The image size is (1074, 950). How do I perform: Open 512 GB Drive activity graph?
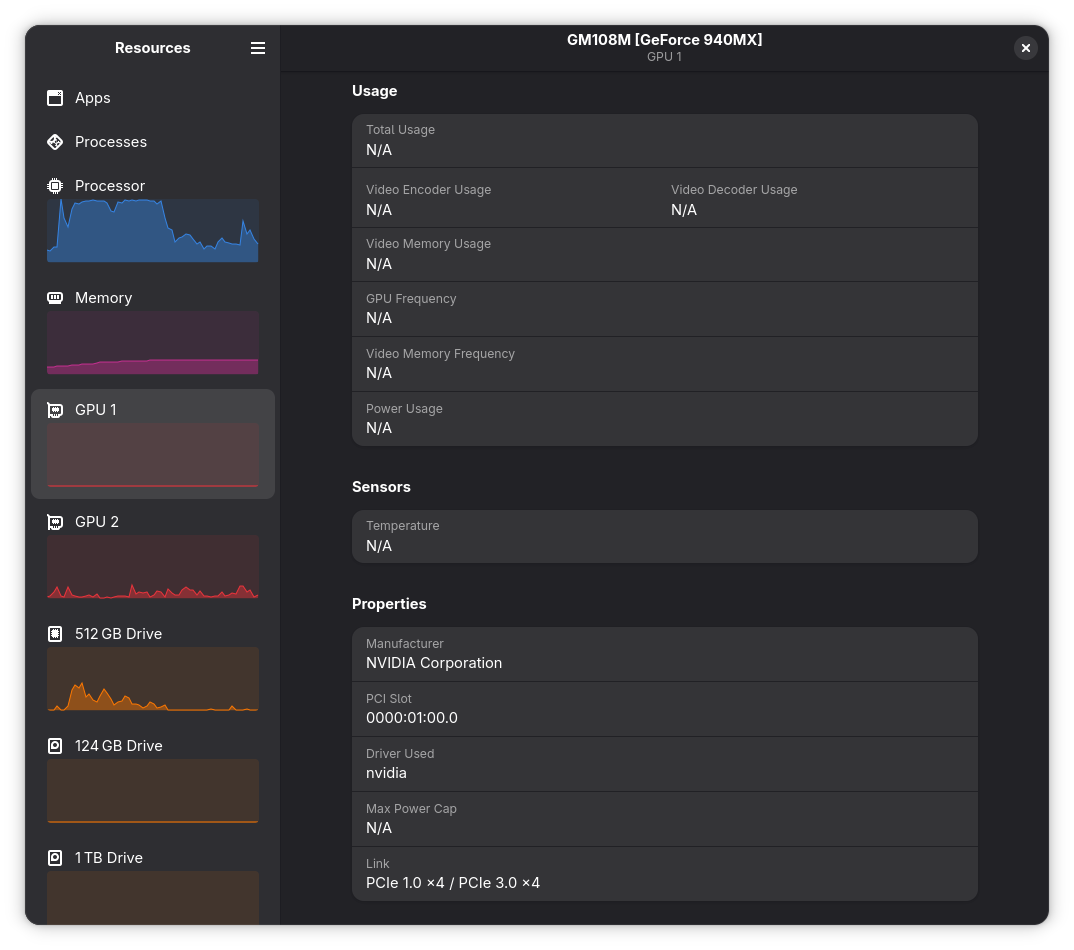(x=152, y=678)
